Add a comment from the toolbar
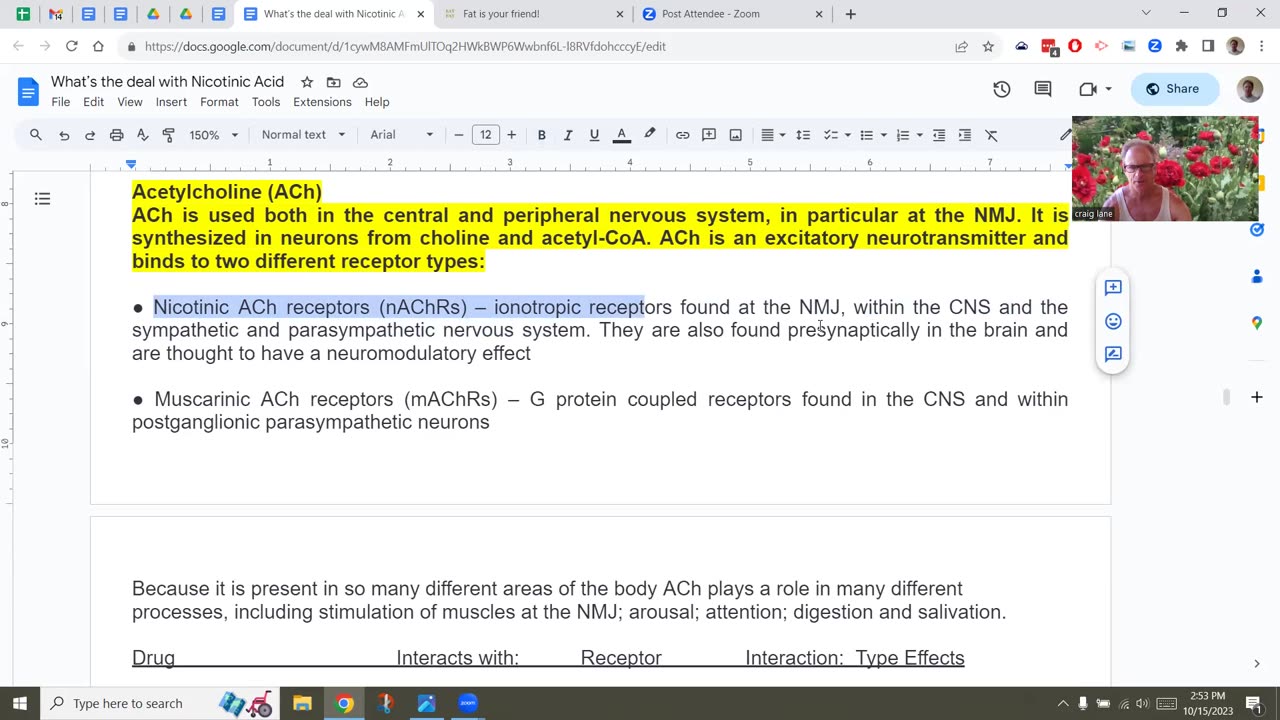Viewport: 1280px width, 720px height. tap(709, 135)
